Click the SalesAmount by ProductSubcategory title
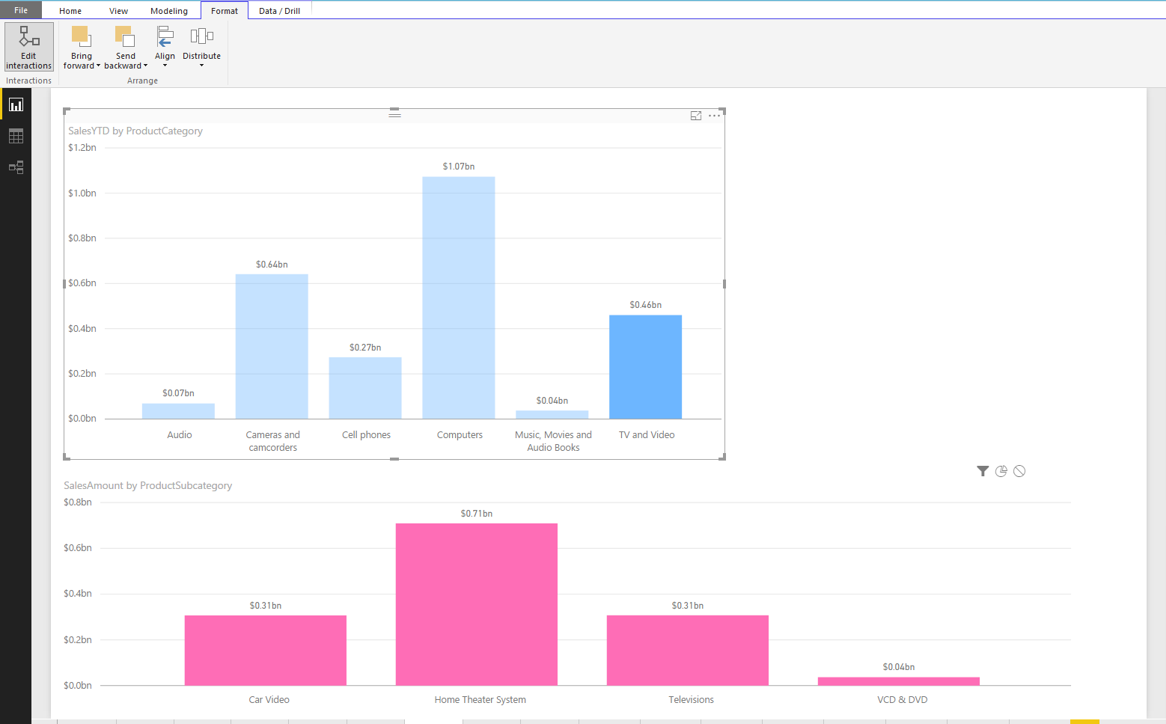 pyautogui.click(x=148, y=485)
